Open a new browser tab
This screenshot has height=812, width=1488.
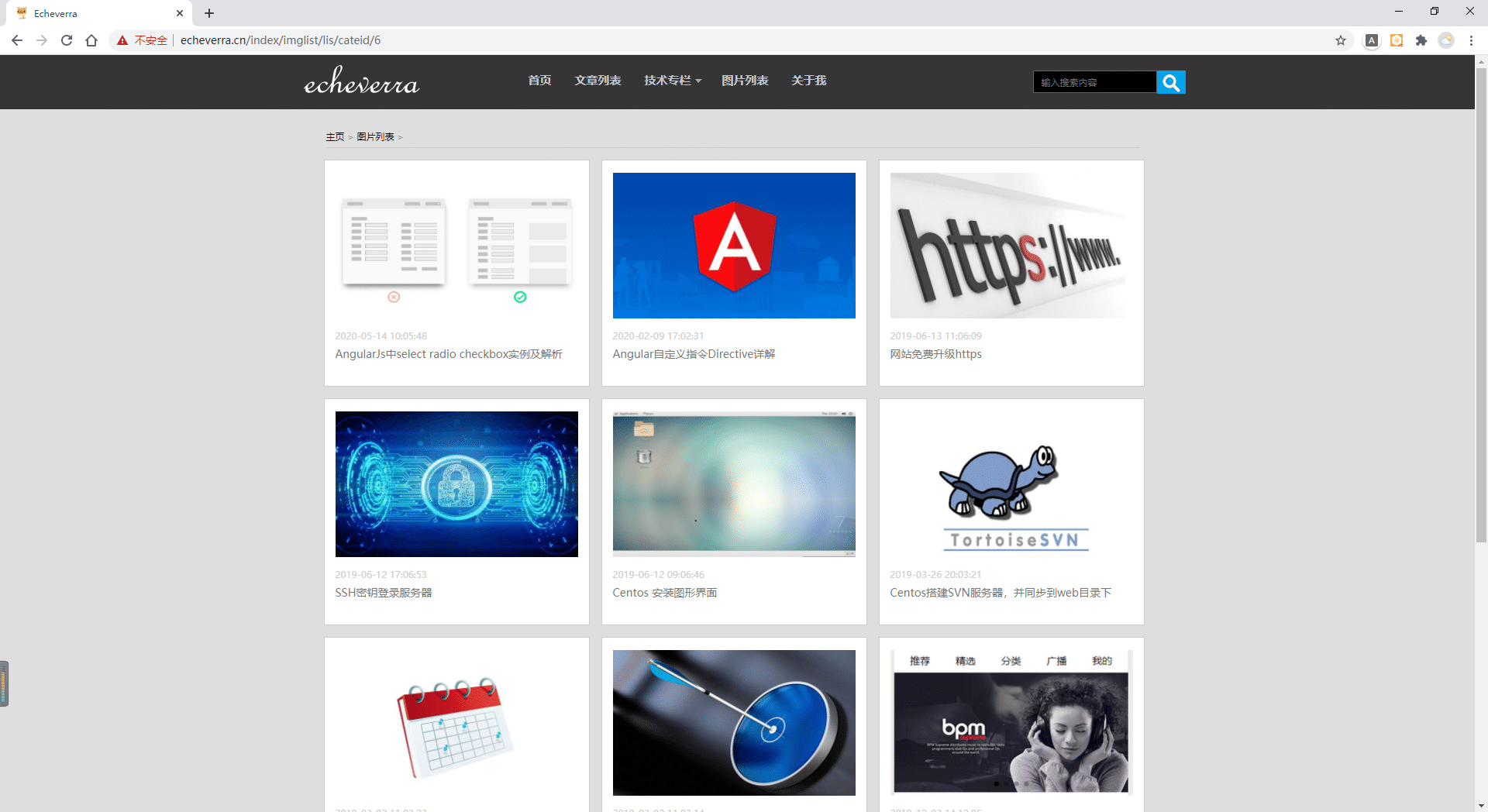pyautogui.click(x=209, y=13)
